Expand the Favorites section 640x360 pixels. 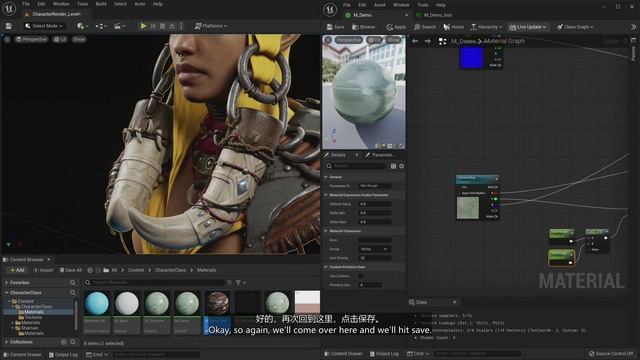(x=7, y=282)
